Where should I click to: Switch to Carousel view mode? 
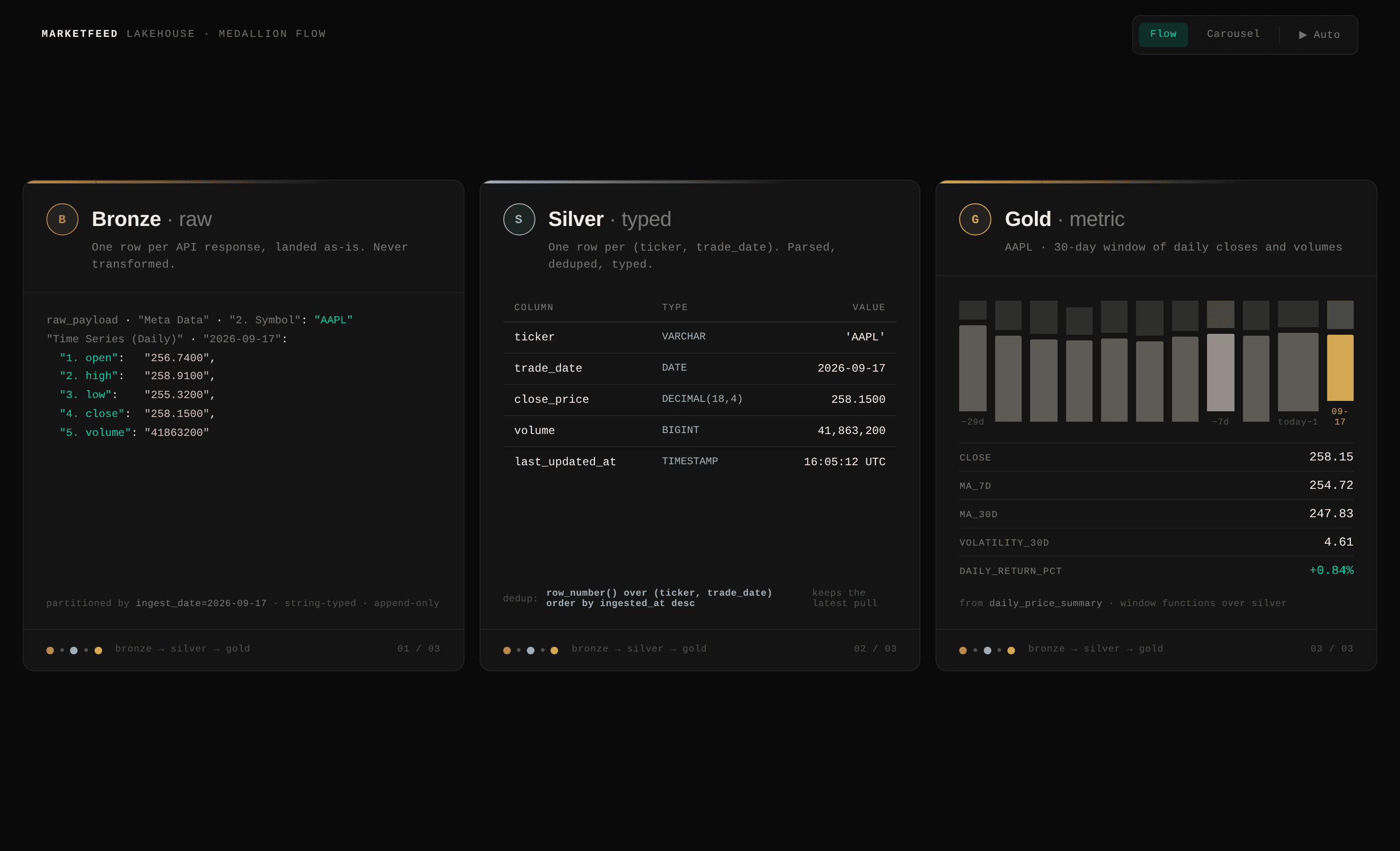click(x=1233, y=34)
